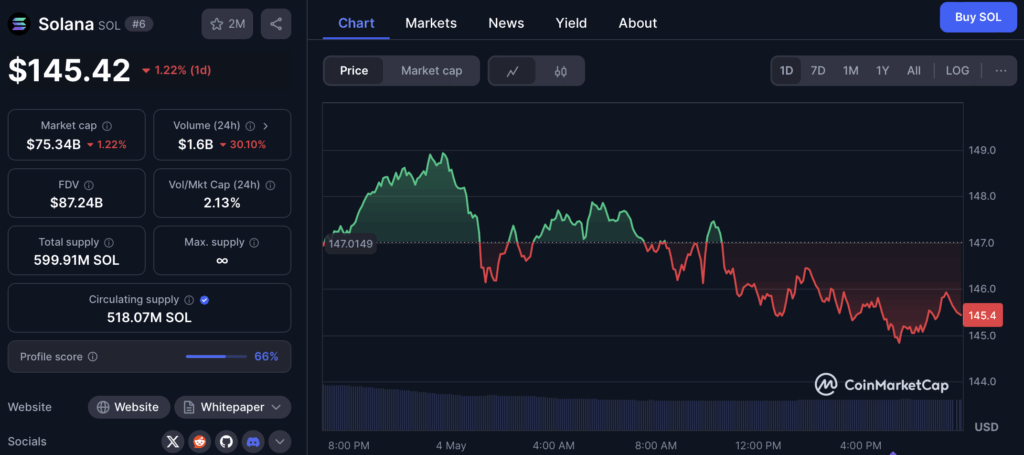Open Profile score info icon
This screenshot has height=455, width=1024.
(x=93, y=356)
